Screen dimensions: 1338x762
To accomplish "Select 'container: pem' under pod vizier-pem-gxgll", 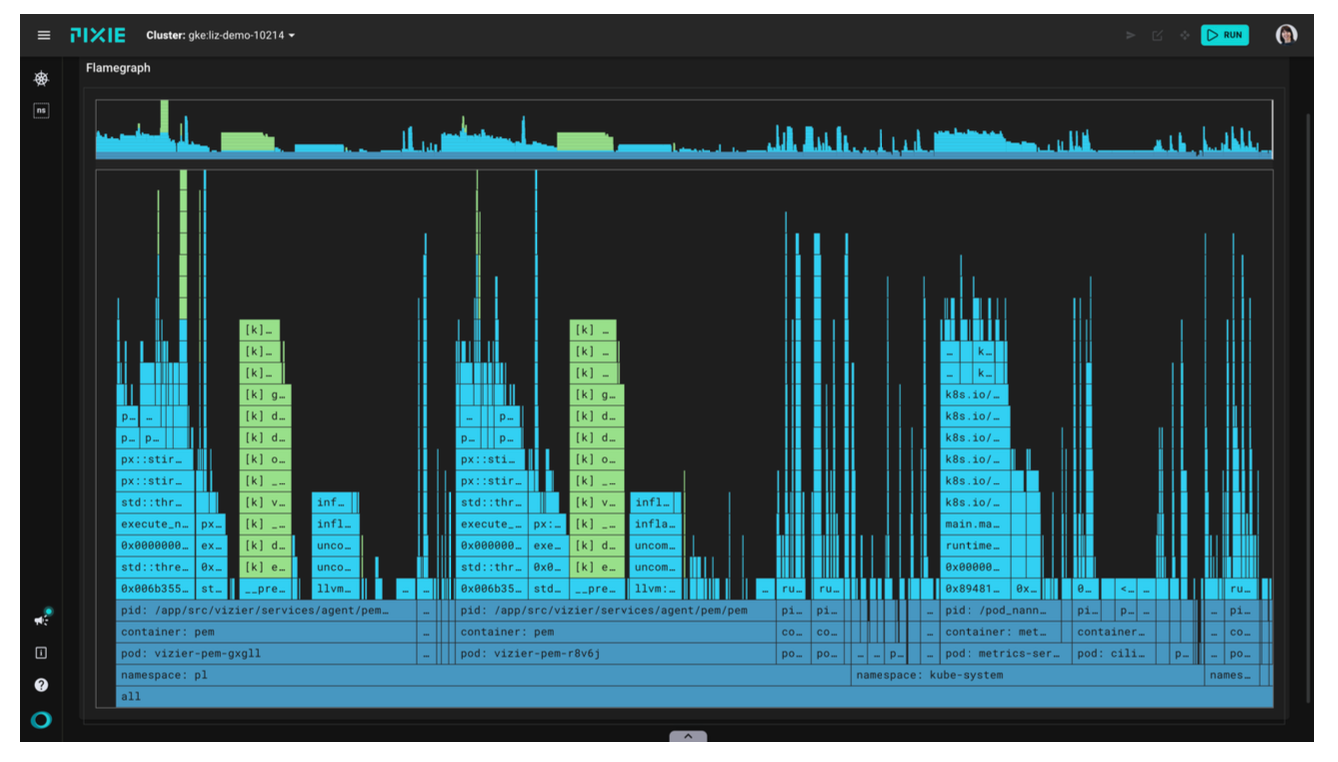I will (x=267, y=632).
